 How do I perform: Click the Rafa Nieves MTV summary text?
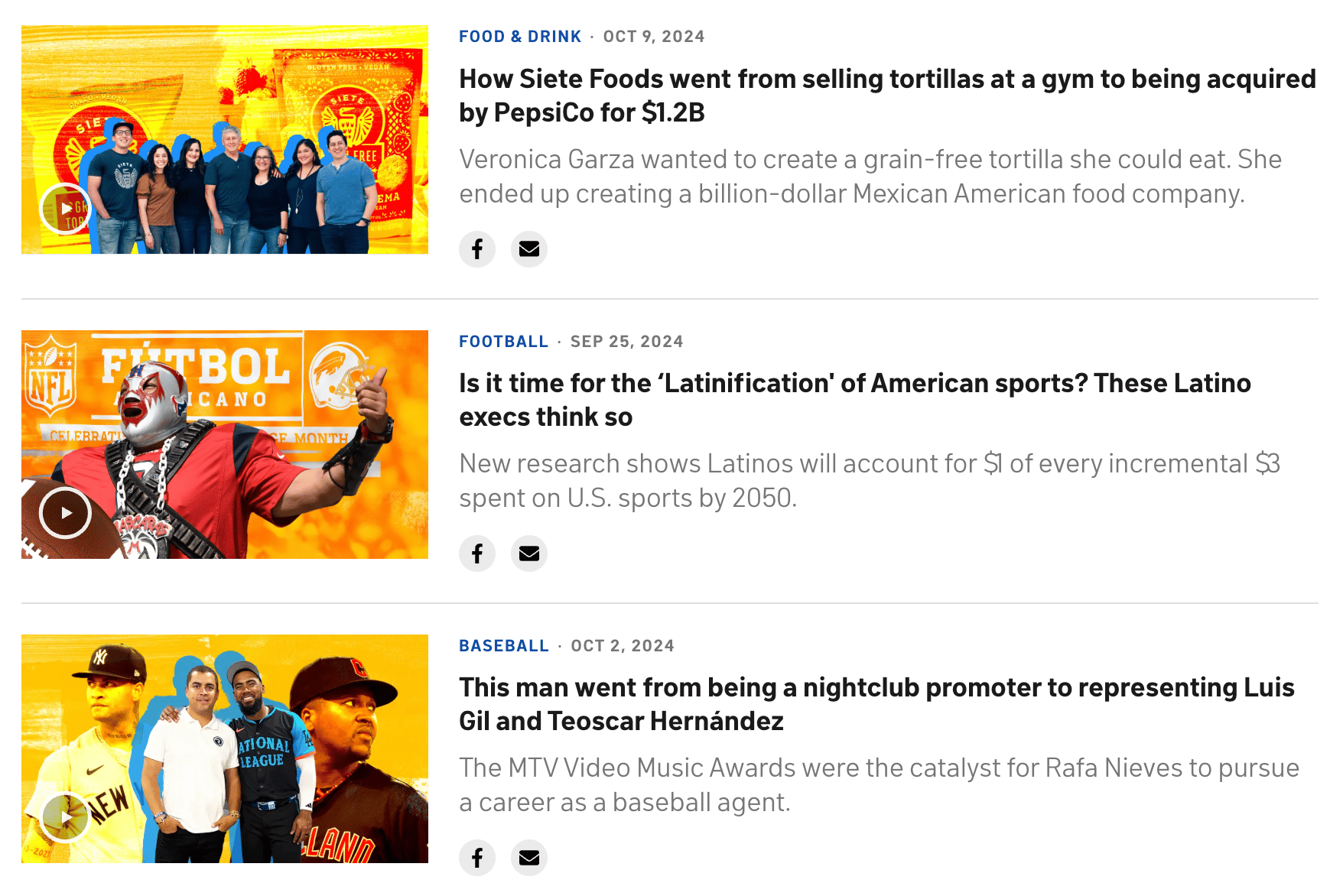(880, 785)
